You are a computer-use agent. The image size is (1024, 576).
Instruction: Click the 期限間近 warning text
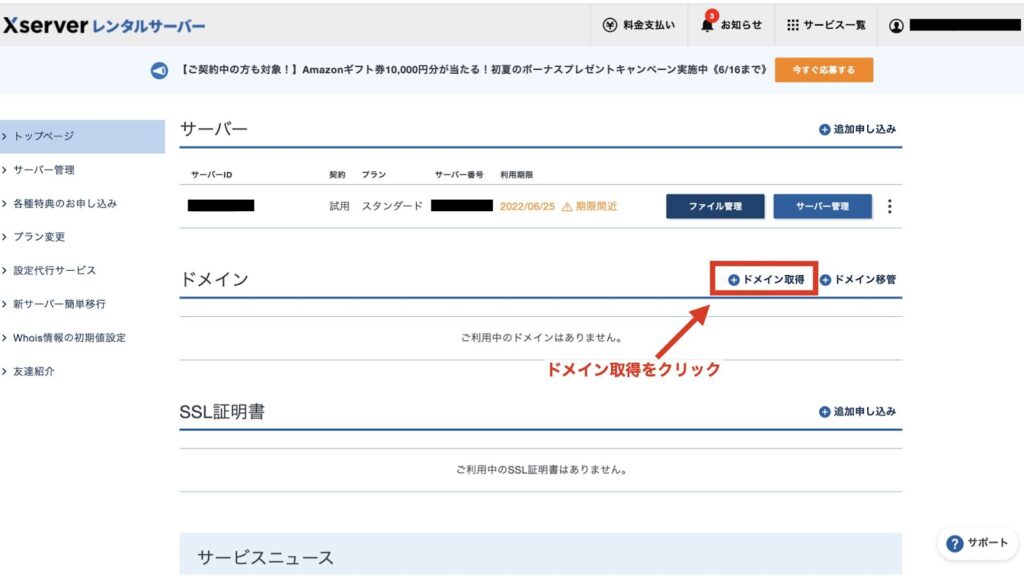[596, 206]
